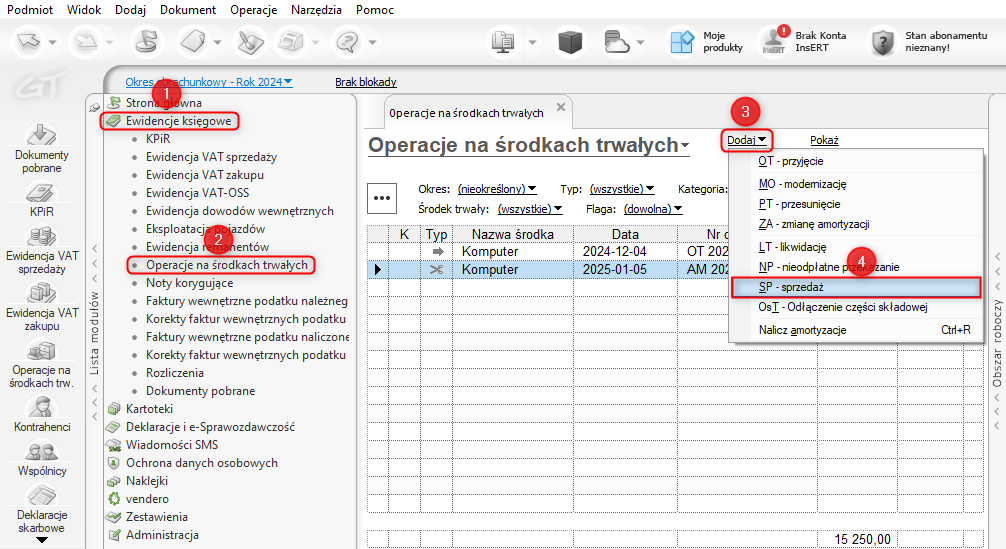The width and height of the screenshot is (1006, 549).
Task: Open the Środek trwały (wszystkie) filter dropdown
Action: [x=530, y=209]
